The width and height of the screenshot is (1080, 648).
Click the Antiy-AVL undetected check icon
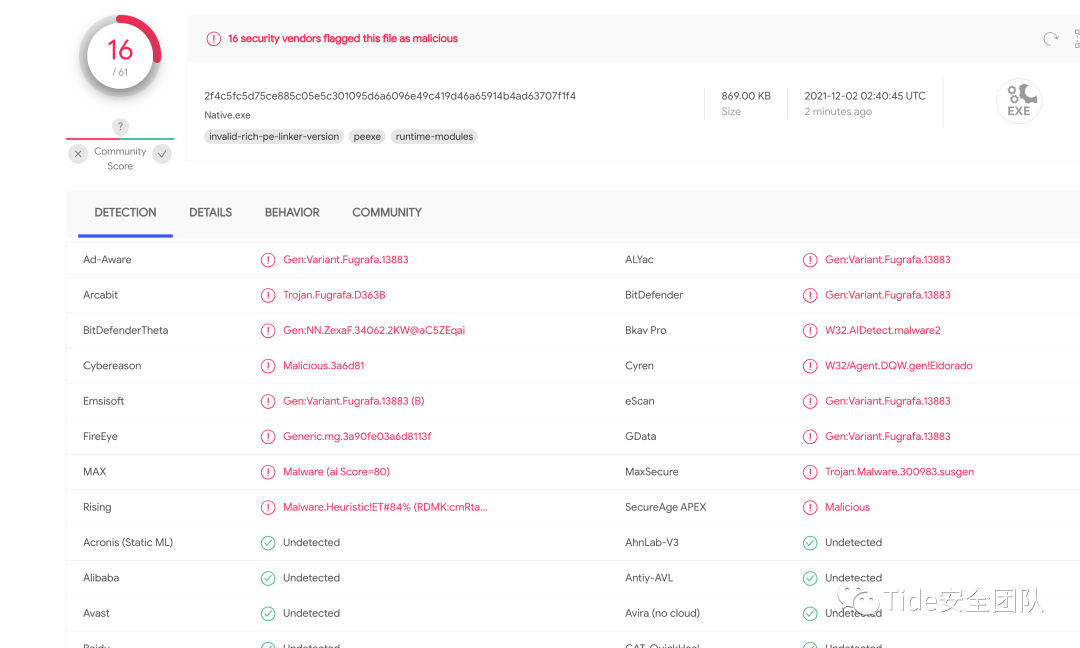coord(810,578)
